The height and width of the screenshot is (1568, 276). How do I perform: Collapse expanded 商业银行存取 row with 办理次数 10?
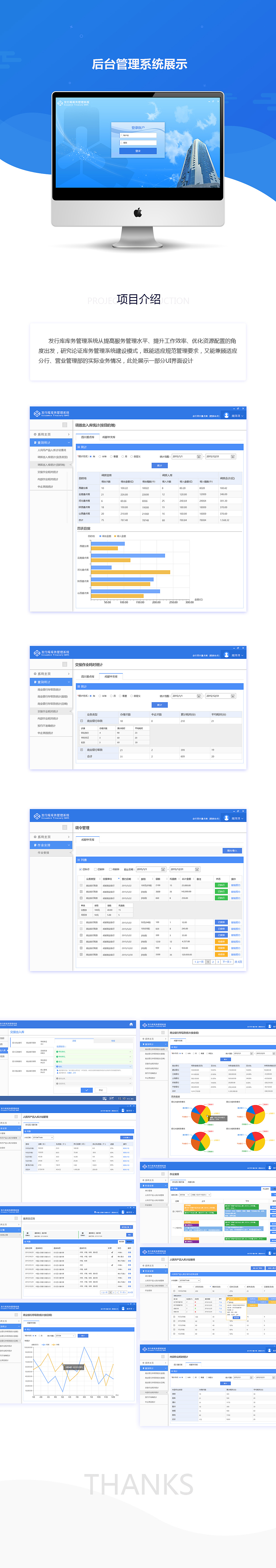(82, 721)
